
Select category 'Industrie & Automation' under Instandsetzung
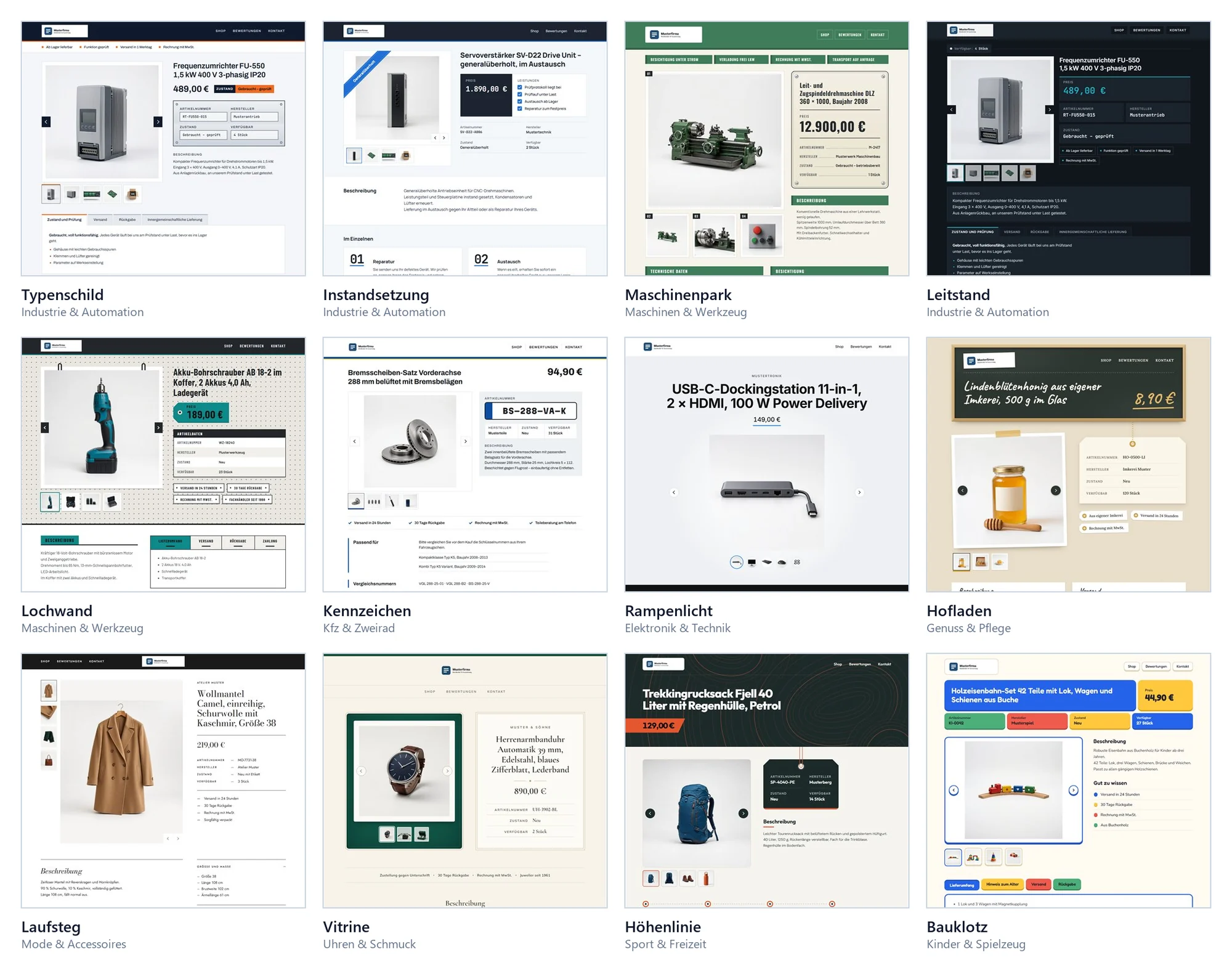[384, 312]
